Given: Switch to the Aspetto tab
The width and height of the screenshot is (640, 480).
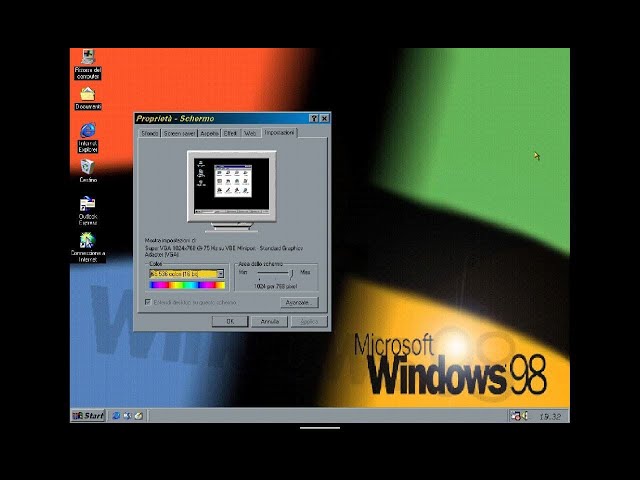Looking at the screenshot, I should click(209, 133).
